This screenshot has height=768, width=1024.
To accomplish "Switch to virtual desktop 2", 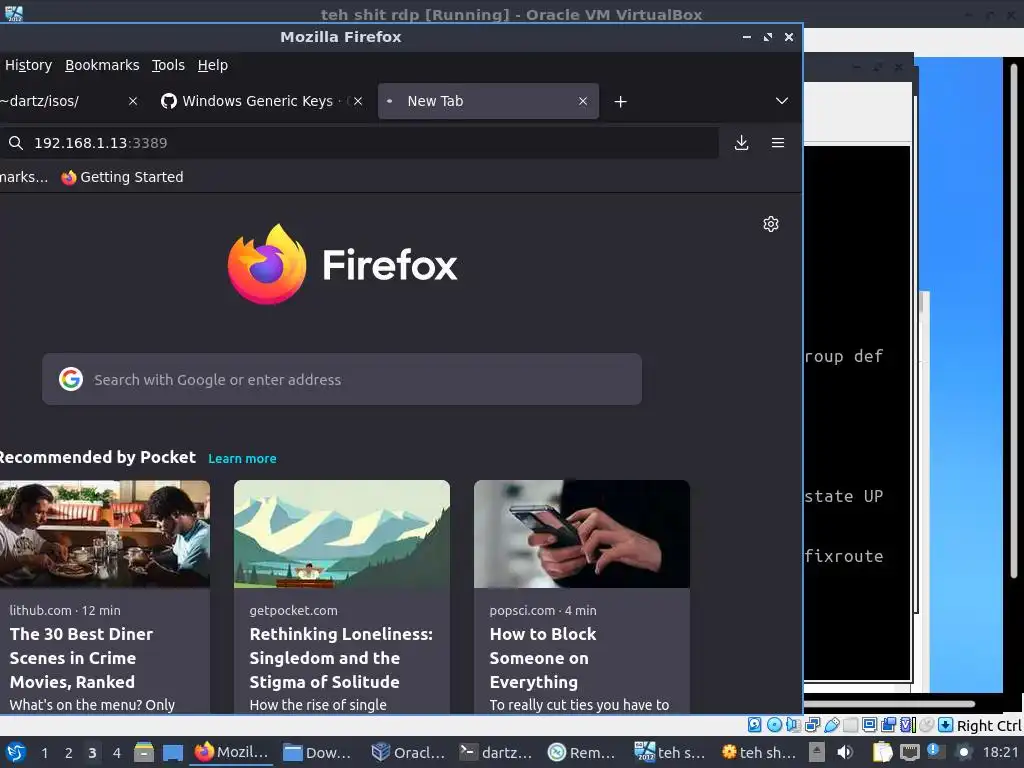I will pyautogui.click(x=69, y=753).
